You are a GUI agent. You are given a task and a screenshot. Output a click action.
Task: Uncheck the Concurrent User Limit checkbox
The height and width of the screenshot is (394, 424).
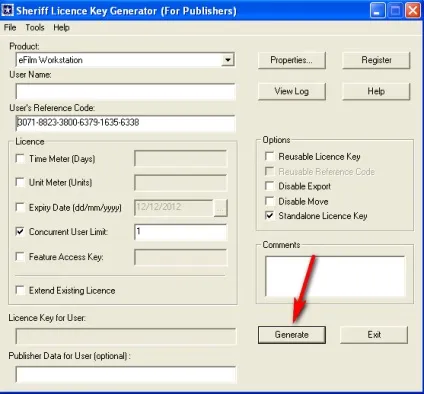[x=20, y=231]
